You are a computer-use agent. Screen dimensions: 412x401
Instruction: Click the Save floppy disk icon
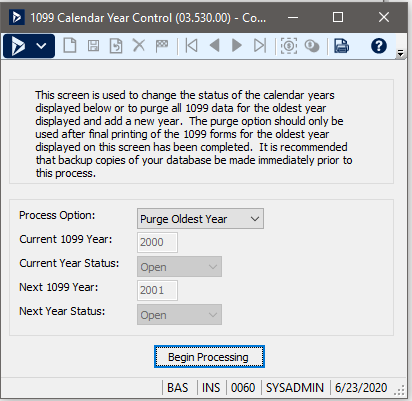tap(93, 46)
